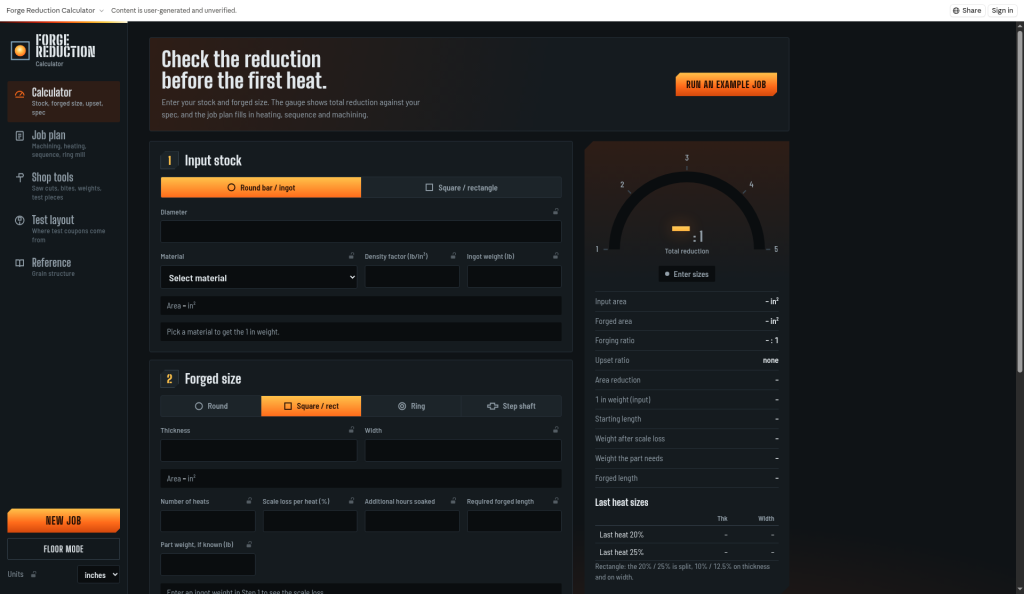Focus the Ingot weight input
This screenshot has height=594, width=1024.
514,276
